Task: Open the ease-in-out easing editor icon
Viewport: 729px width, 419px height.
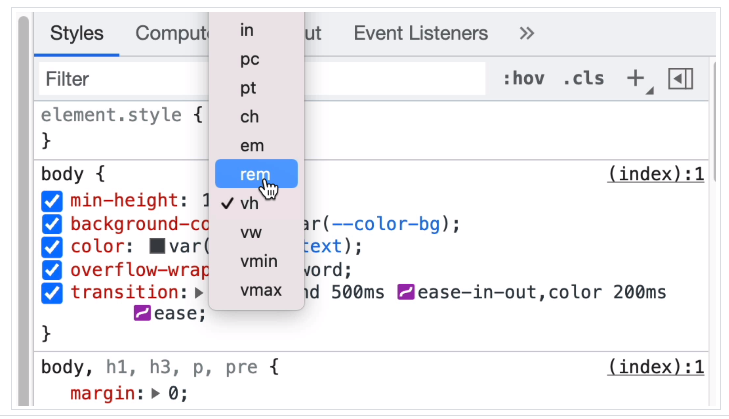Action: tap(405, 293)
